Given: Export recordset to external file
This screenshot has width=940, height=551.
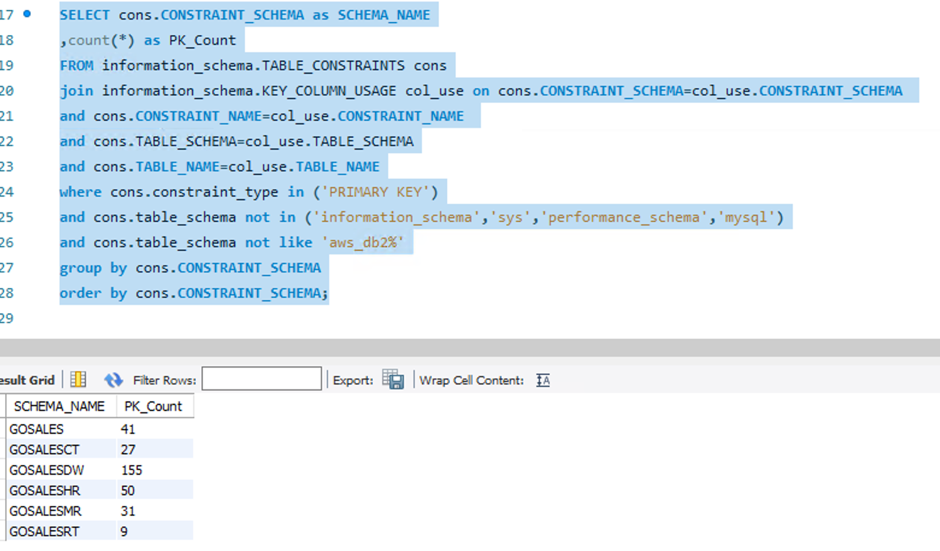Looking at the screenshot, I should click(393, 380).
